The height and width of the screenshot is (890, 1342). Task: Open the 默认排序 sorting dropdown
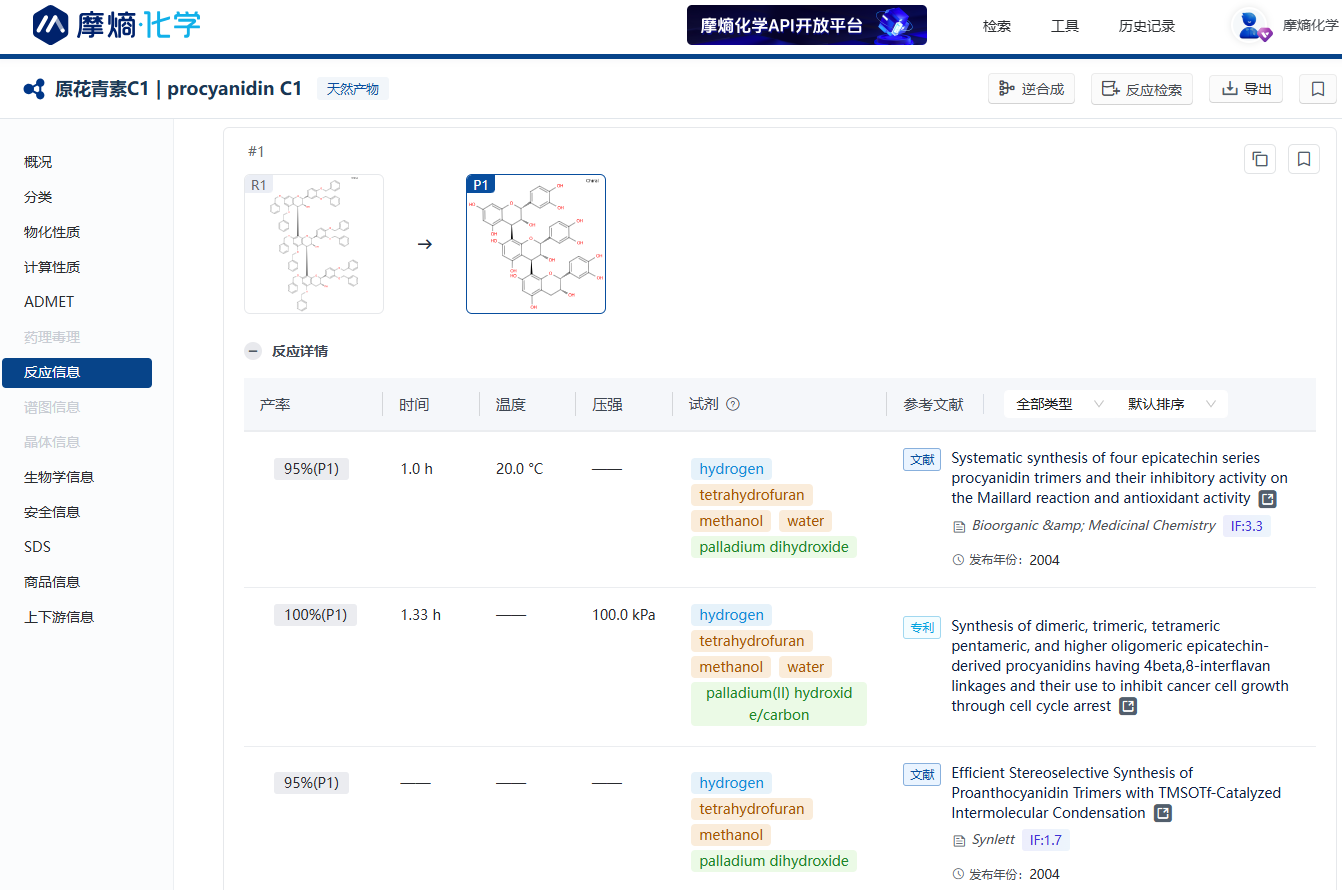point(1171,405)
